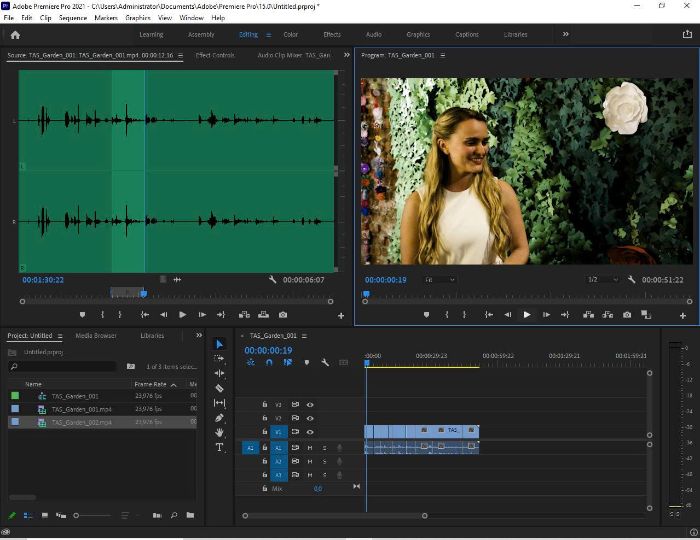Switch to Color workspace

point(291,34)
